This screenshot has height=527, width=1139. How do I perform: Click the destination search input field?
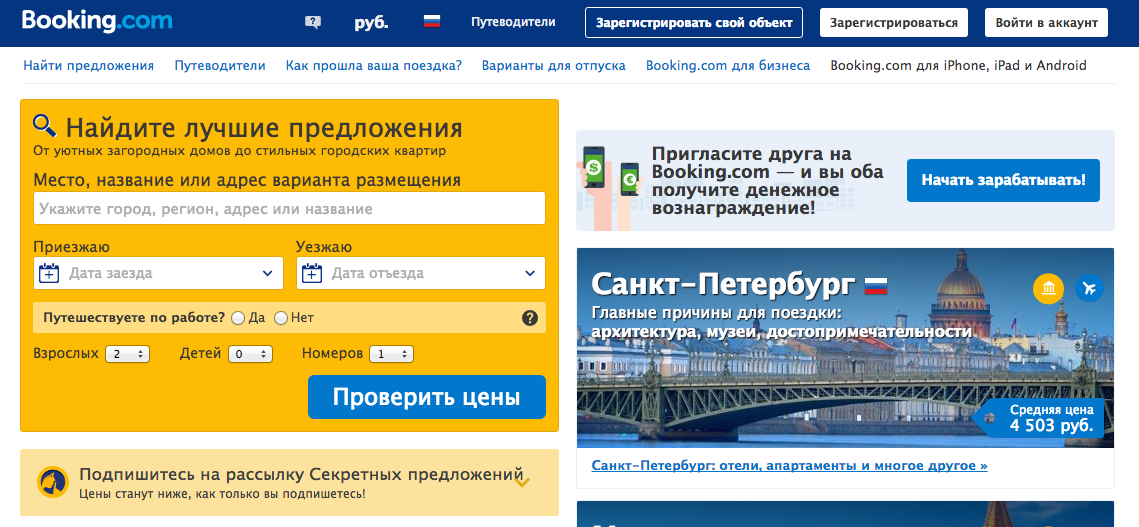[x=289, y=209]
